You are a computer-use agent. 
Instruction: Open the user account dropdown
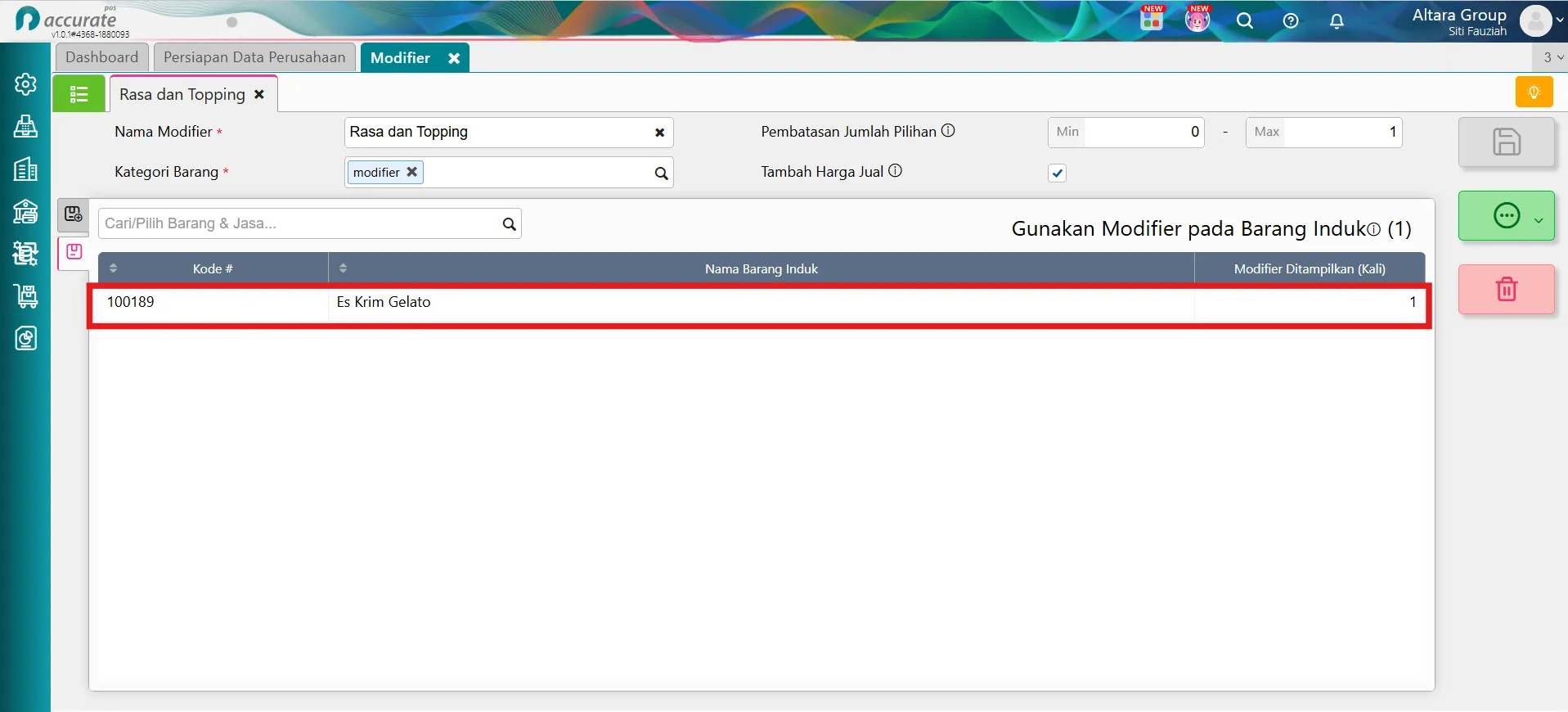tap(1542, 21)
